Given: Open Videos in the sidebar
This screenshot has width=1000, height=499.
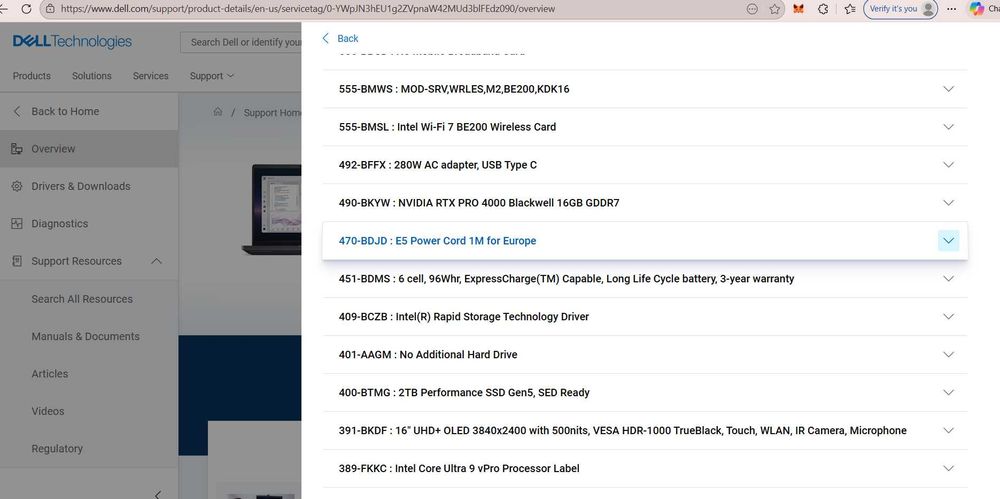Looking at the screenshot, I should coord(48,411).
